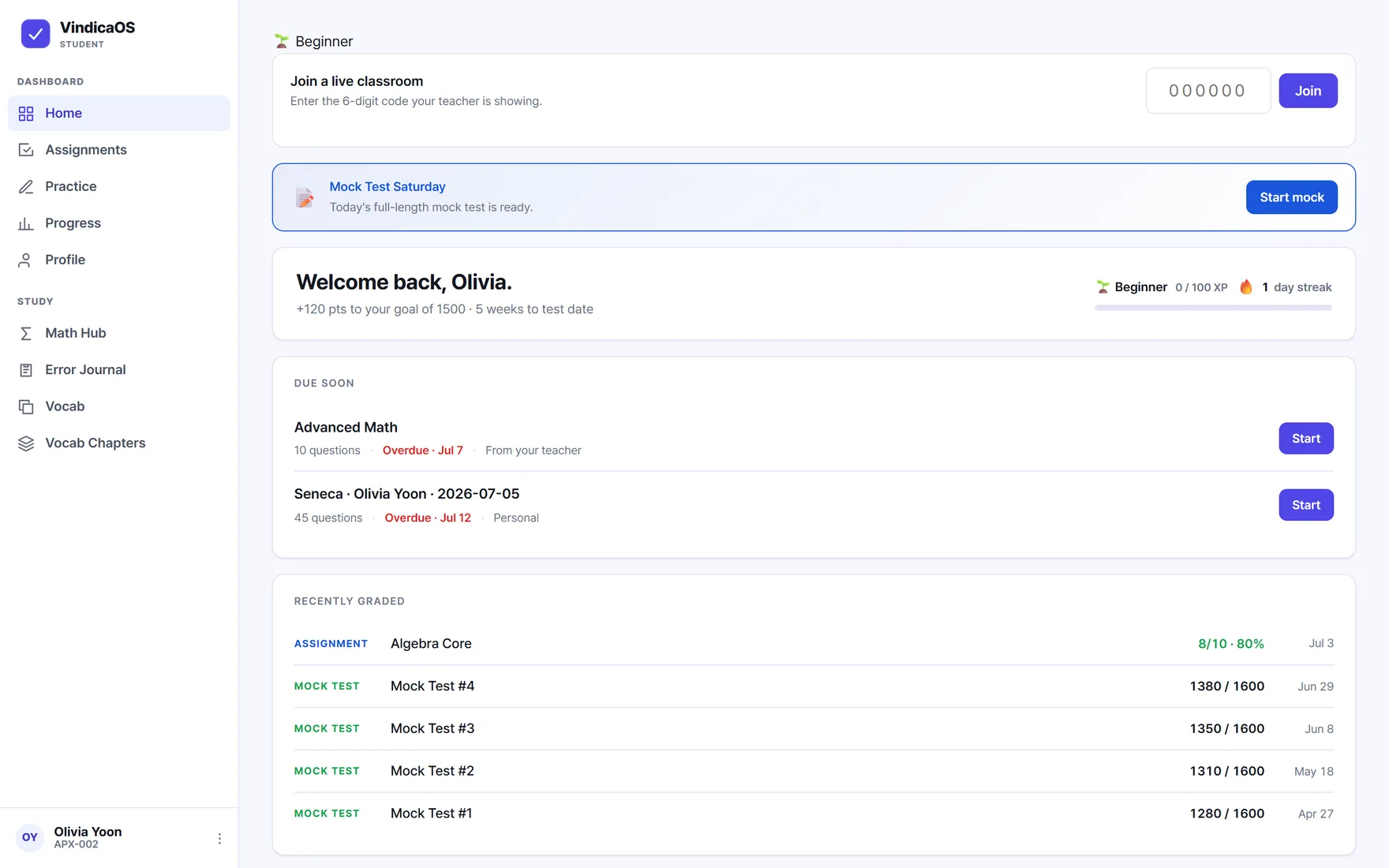
Task: Click the Start mock button
Action: point(1291,197)
